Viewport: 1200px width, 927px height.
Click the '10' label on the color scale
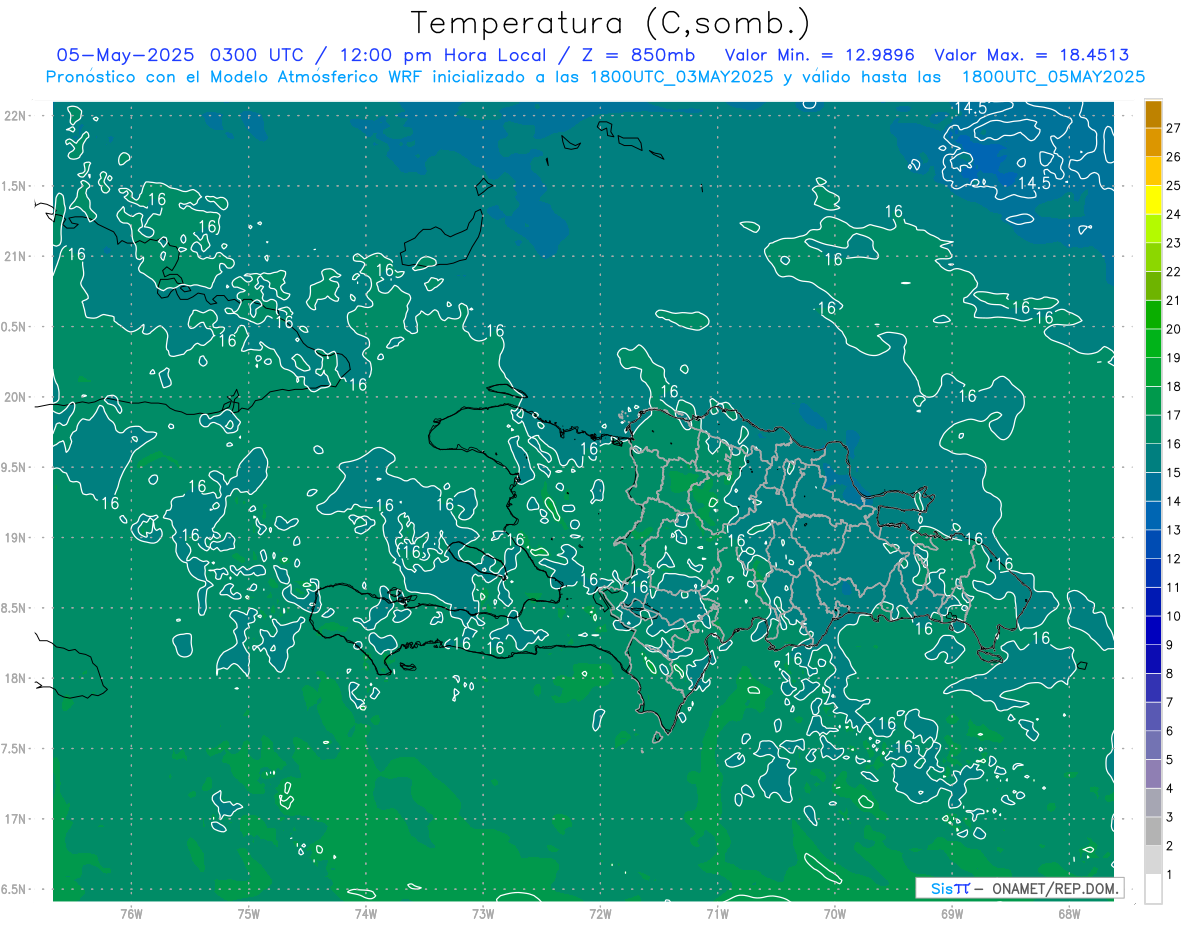[1174, 615]
